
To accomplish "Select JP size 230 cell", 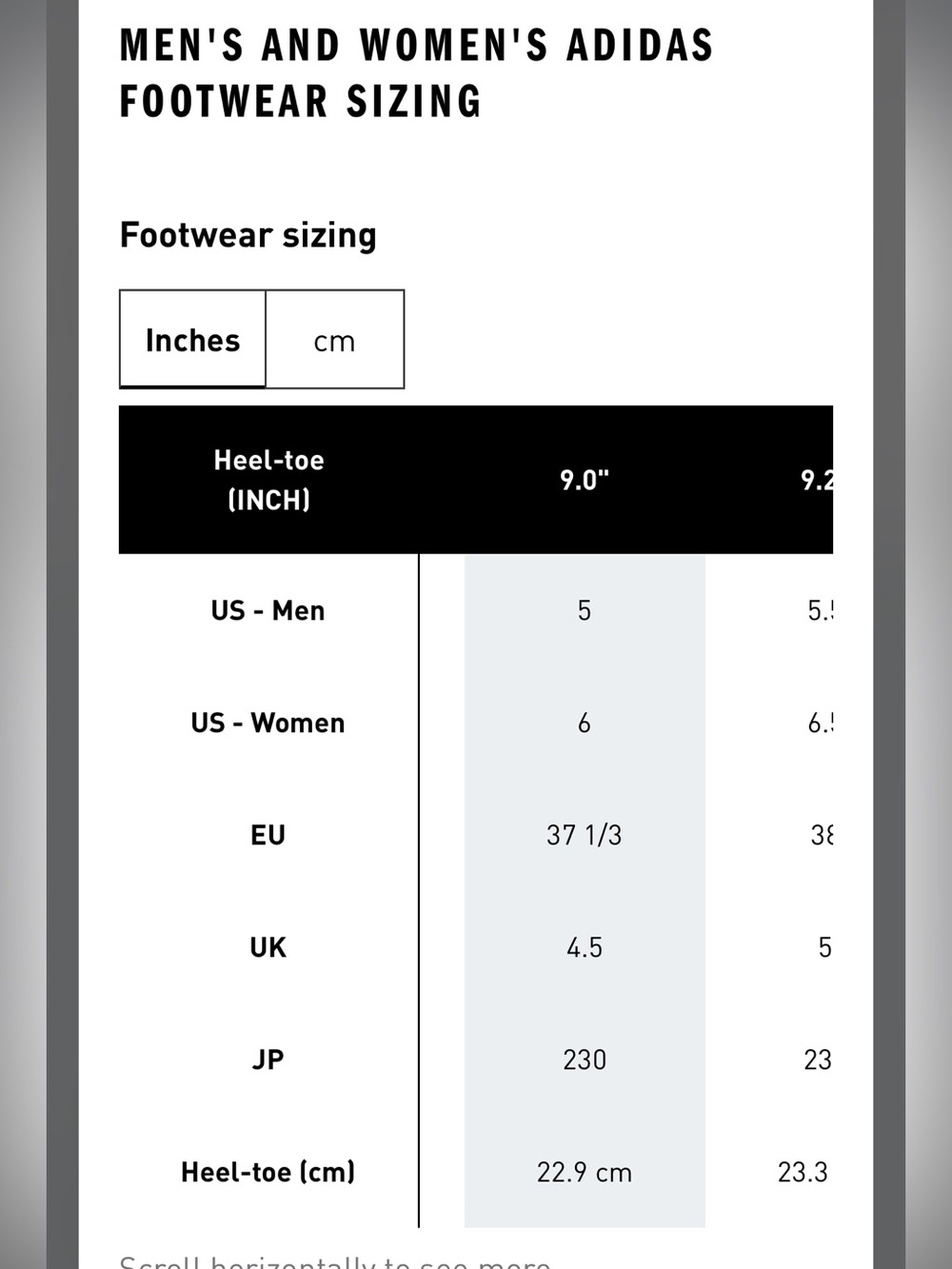I will point(585,1060).
